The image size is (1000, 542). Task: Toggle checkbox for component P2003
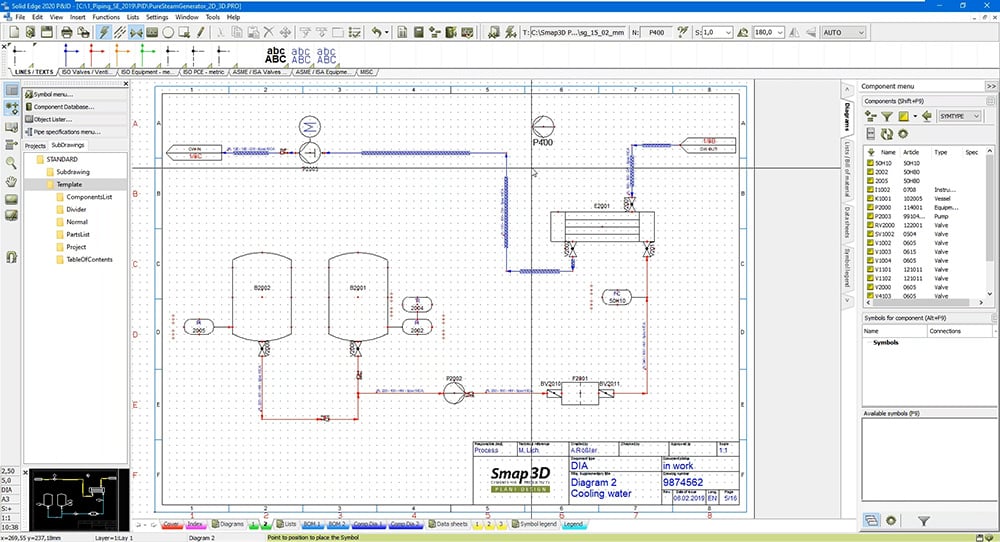click(x=871, y=216)
